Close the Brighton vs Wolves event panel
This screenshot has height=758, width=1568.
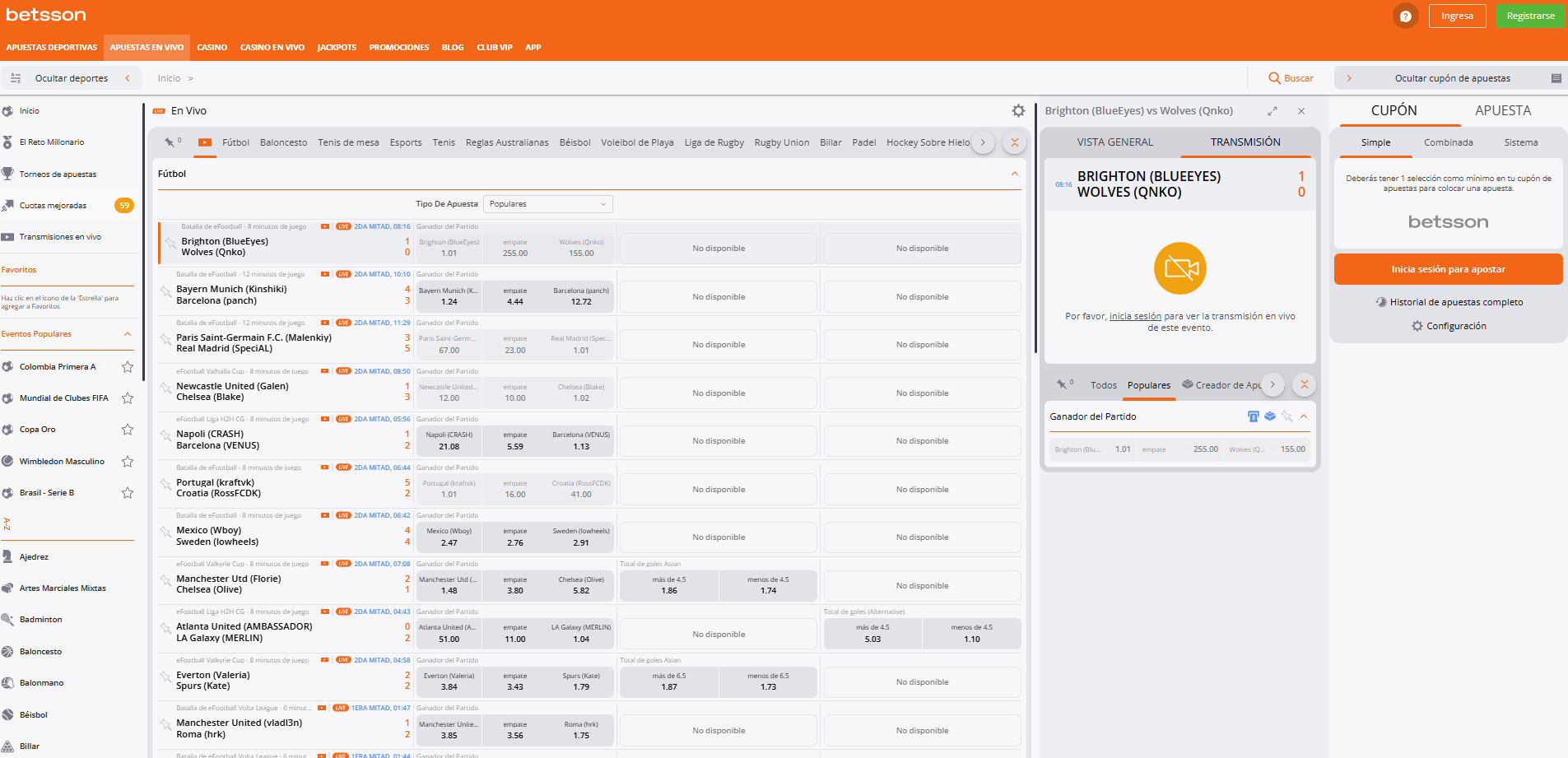pyautogui.click(x=1301, y=111)
